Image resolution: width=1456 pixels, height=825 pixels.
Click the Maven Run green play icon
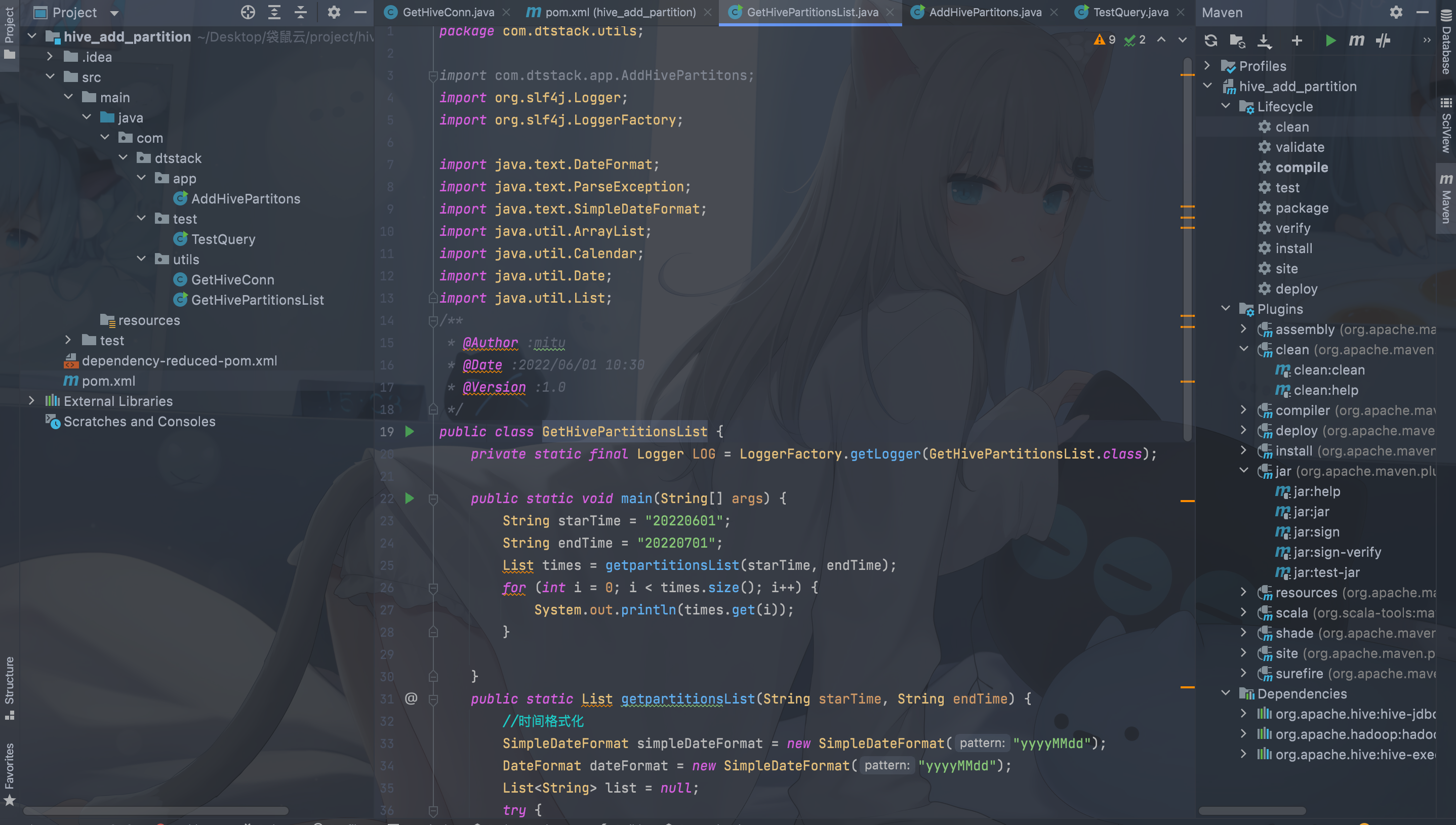1330,40
